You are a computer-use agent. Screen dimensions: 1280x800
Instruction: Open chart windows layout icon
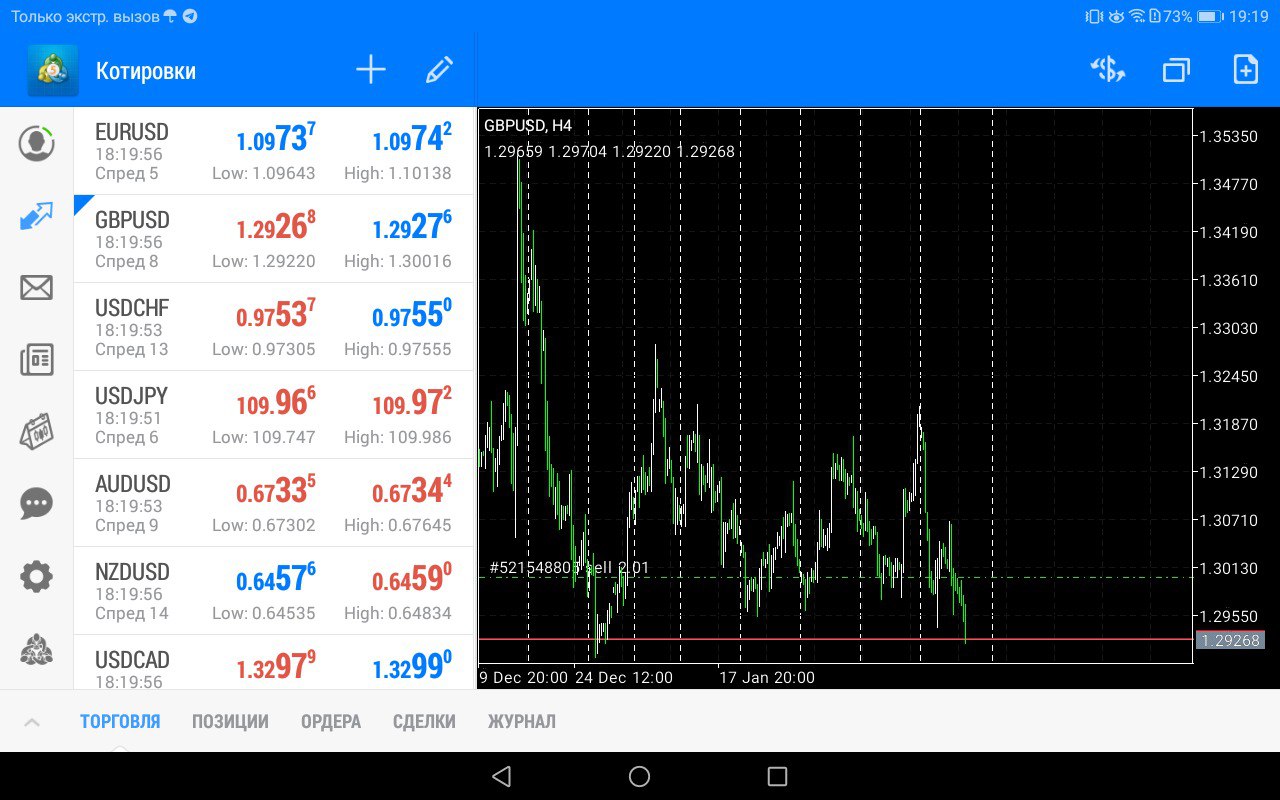click(x=1176, y=70)
